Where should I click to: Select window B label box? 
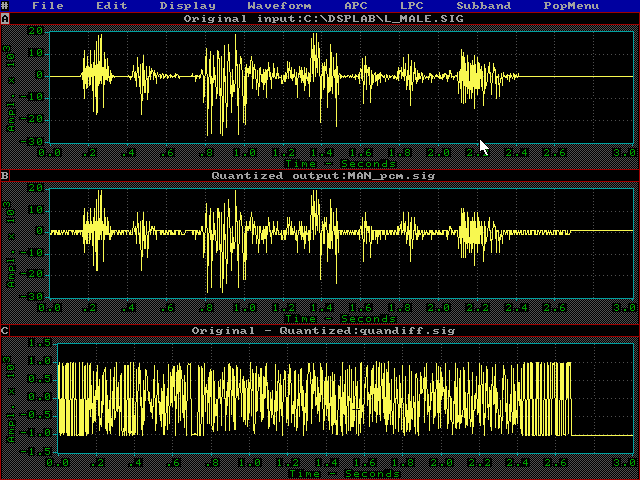(5, 176)
